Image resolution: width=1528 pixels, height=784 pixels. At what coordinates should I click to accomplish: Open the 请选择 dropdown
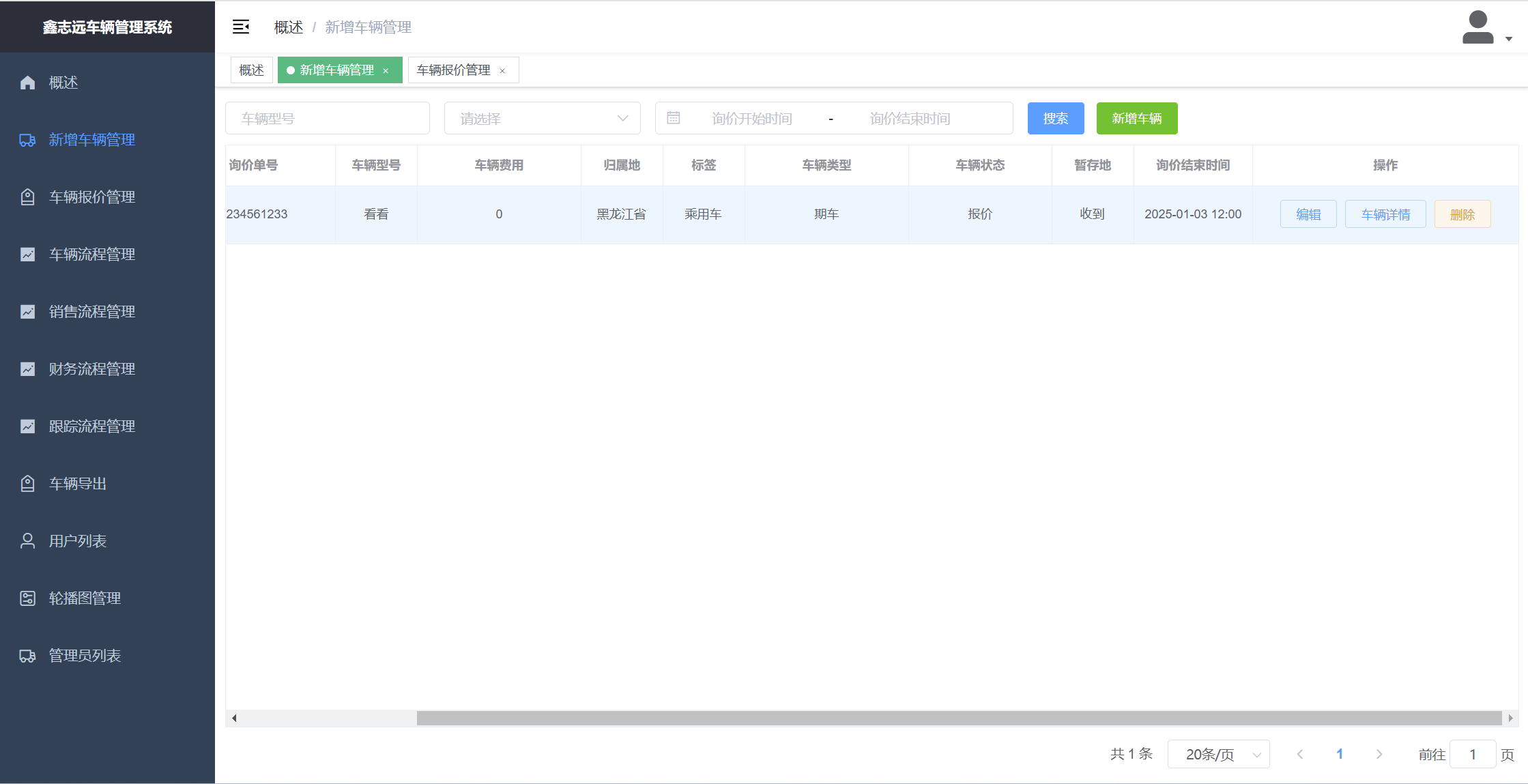coord(543,118)
